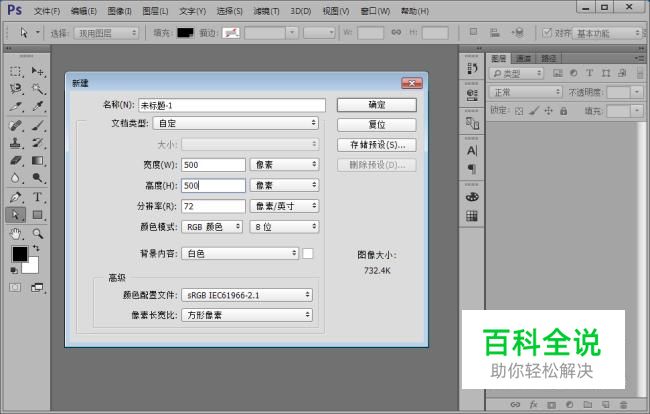Open resolution unit dropdown 像素/英寸
The width and height of the screenshot is (650, 414).
pos(284,206)
